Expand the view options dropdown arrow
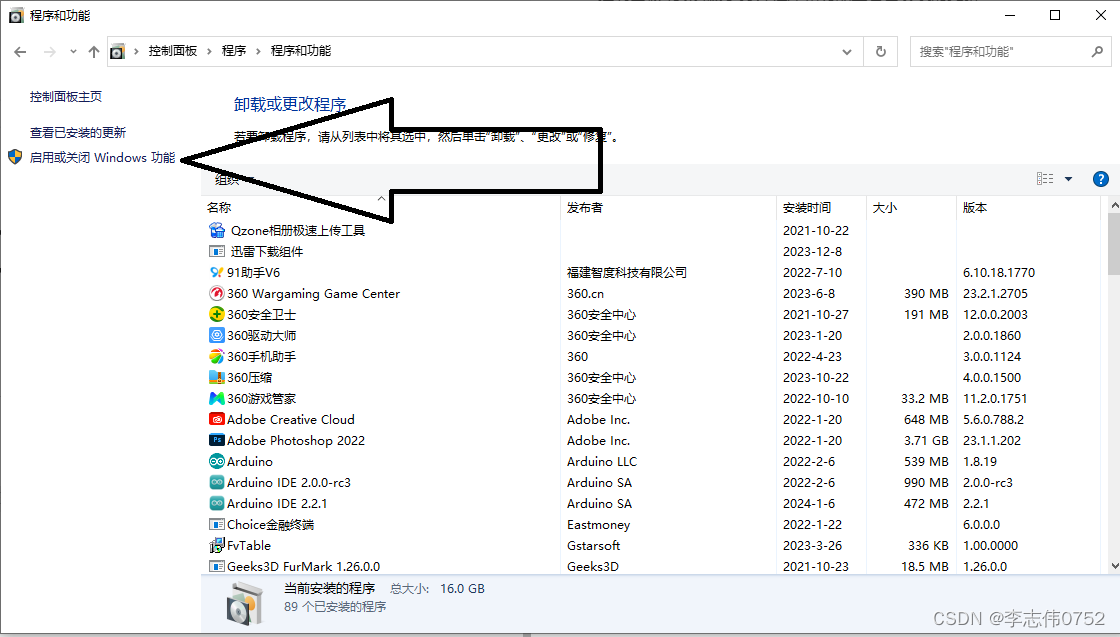 1069,179
